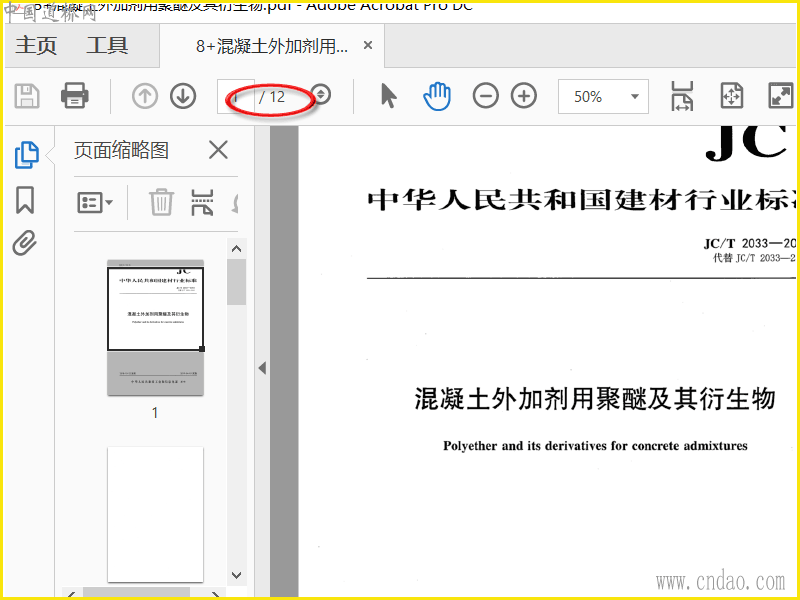Select the blank page 2 thumbnail
Image resolution: width=800 pixels, height=600 pixels.
(x=155, y=514)
